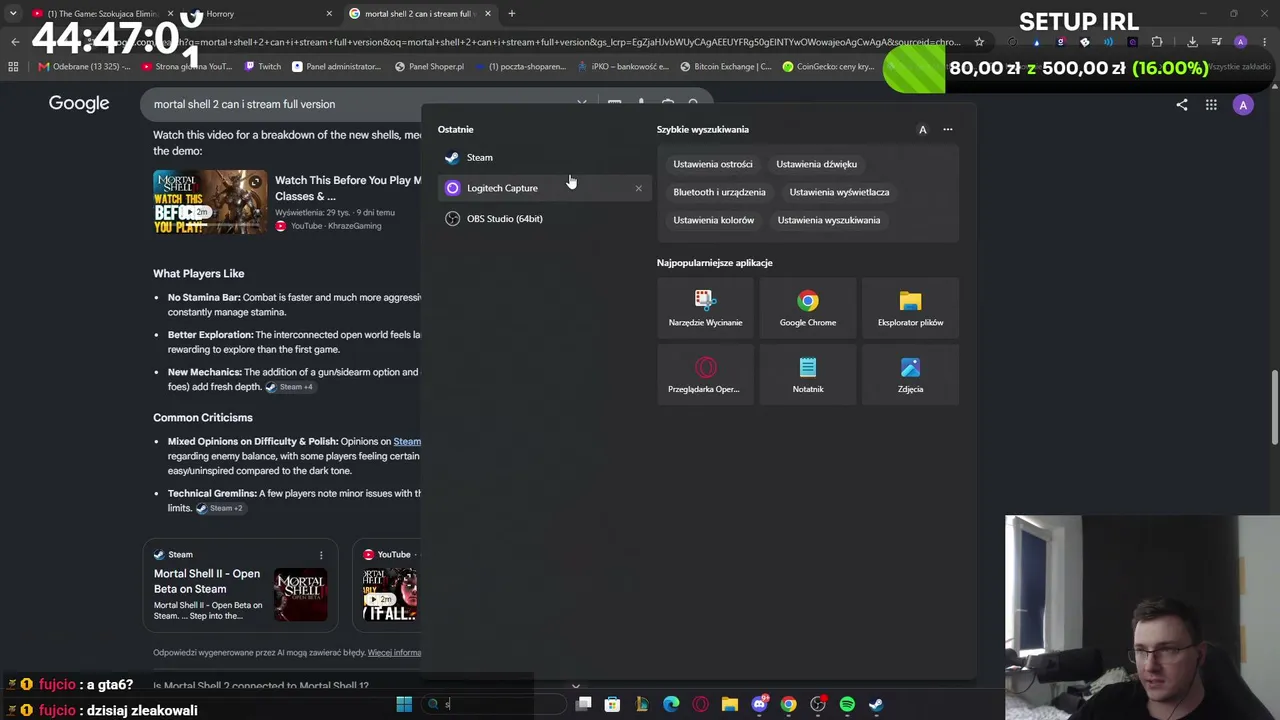
Task: Open account button A in search panel
Action: pos(923,129)
